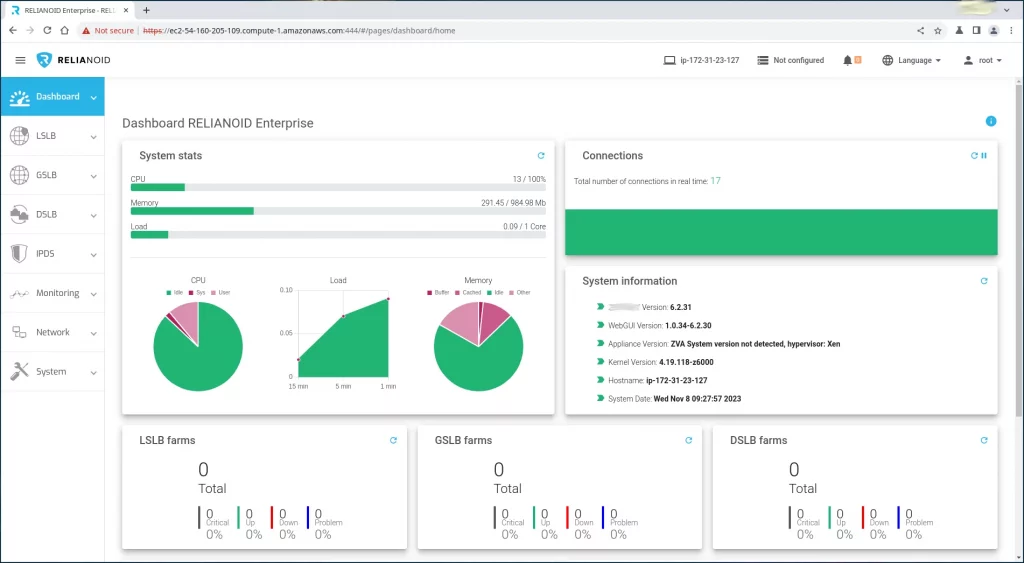Click the Memory usage progress bar
1024x563 pixels.
[338, 211]
